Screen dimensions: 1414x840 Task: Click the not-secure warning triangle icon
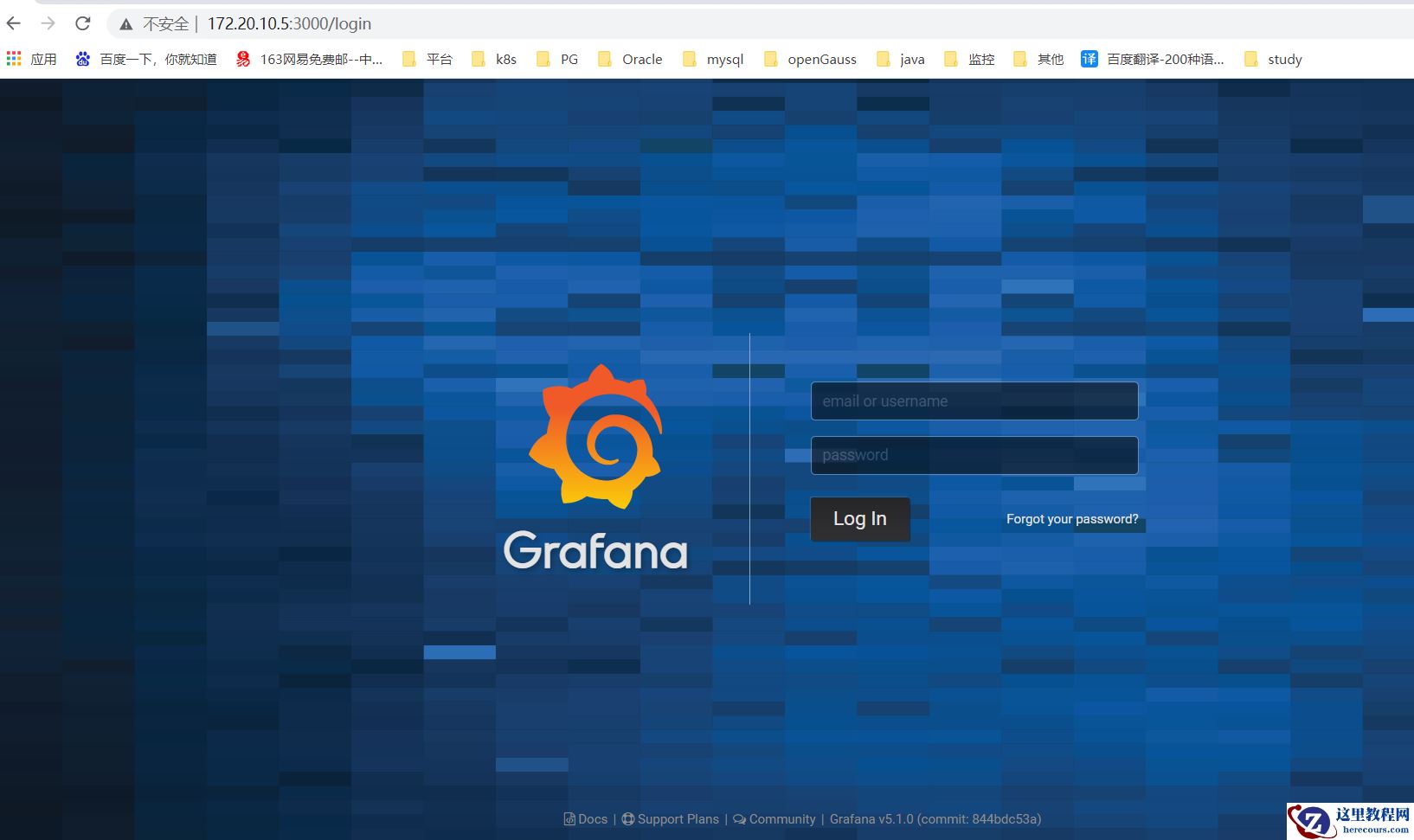coord(126,24)
